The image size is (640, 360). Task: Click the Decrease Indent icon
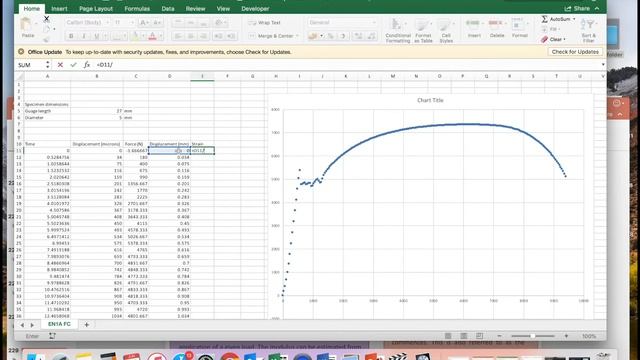click(218, 36)
